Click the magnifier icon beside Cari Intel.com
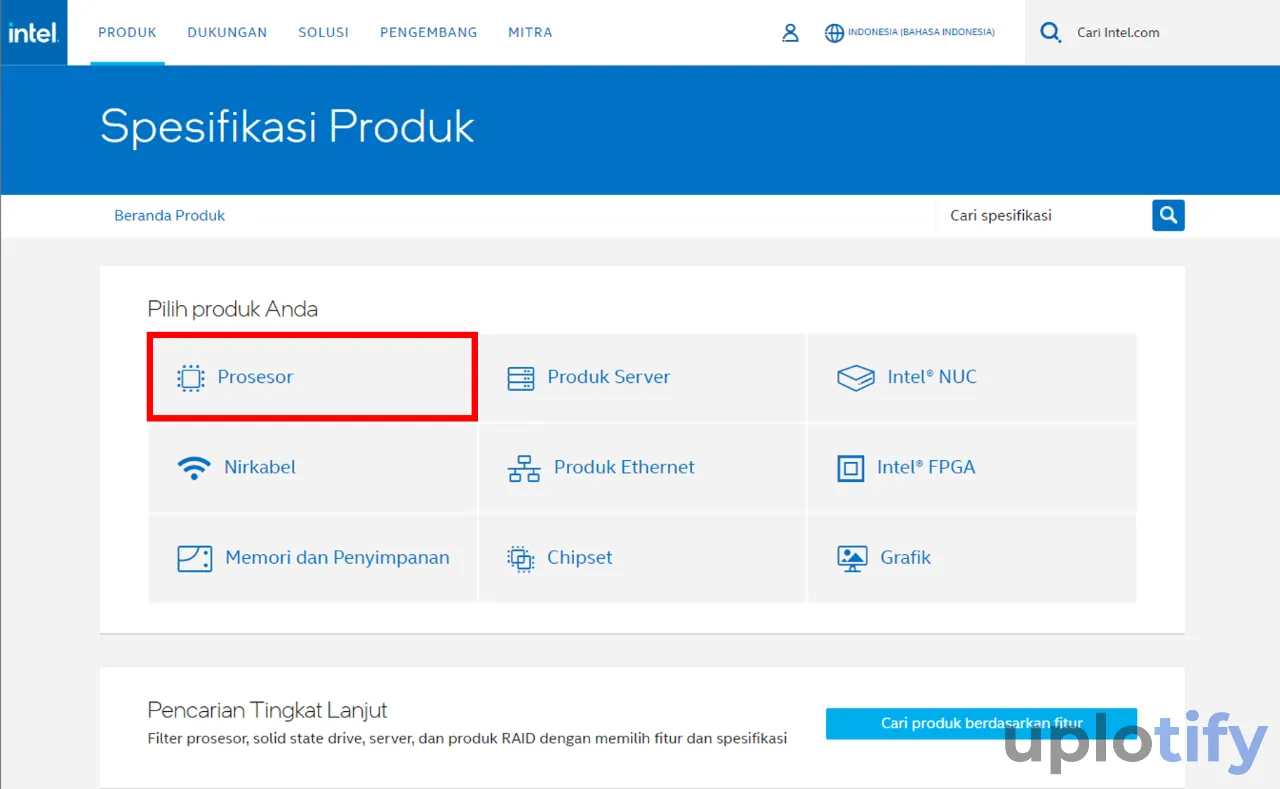This screenshot has width=1280, height=789. (1050, 33)
